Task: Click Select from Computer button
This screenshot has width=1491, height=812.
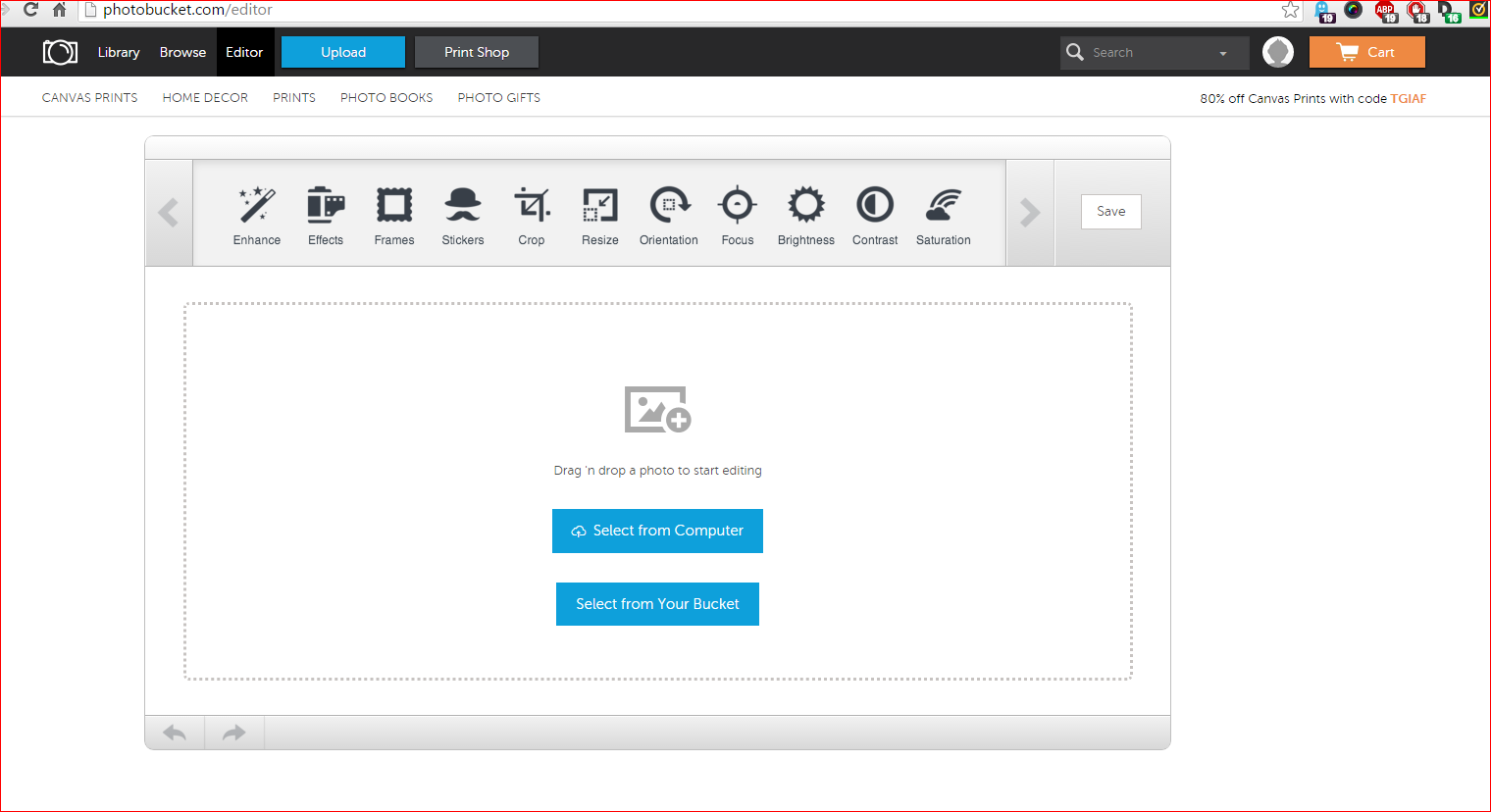Action: coord(657,531)
